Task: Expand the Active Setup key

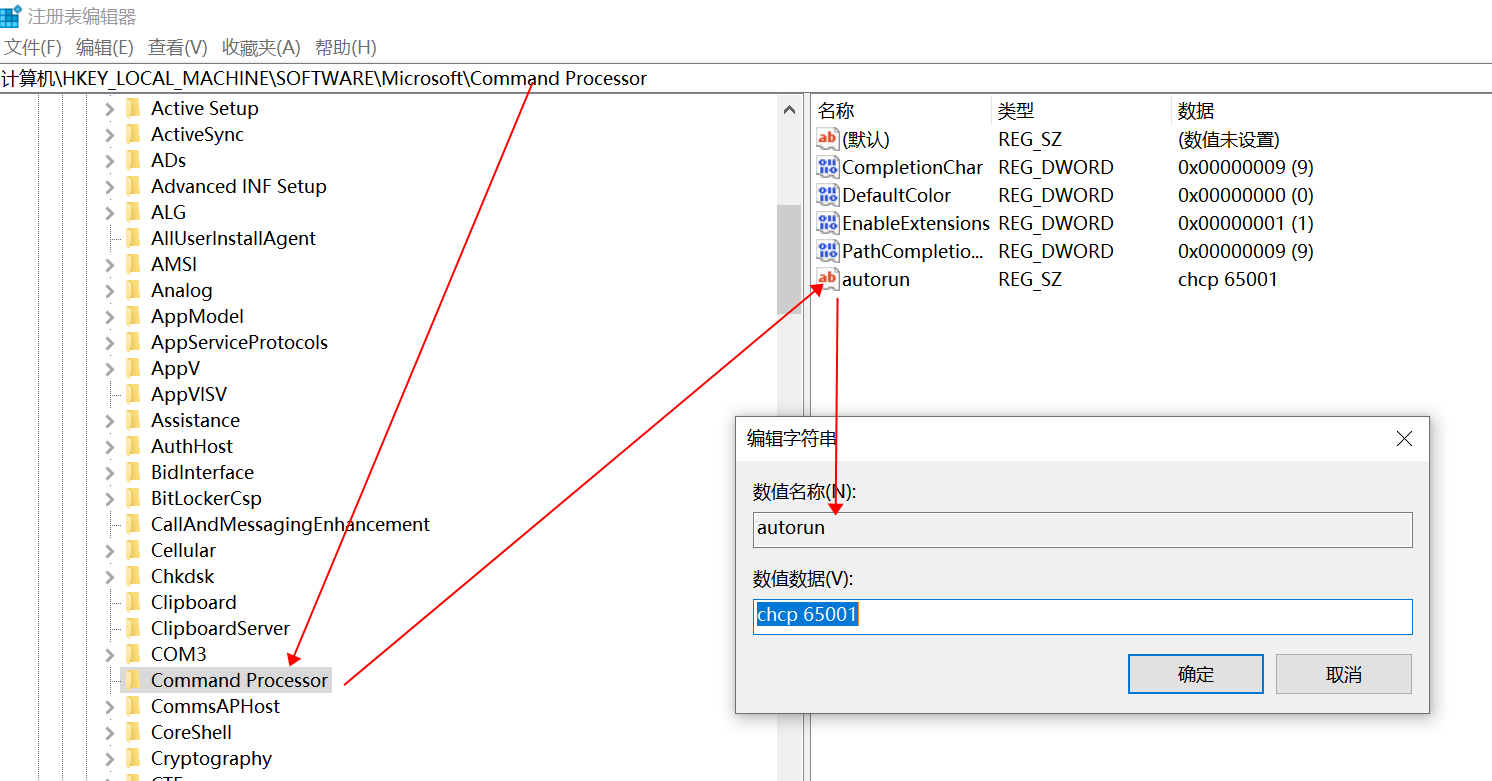Action: coord(110,108)
